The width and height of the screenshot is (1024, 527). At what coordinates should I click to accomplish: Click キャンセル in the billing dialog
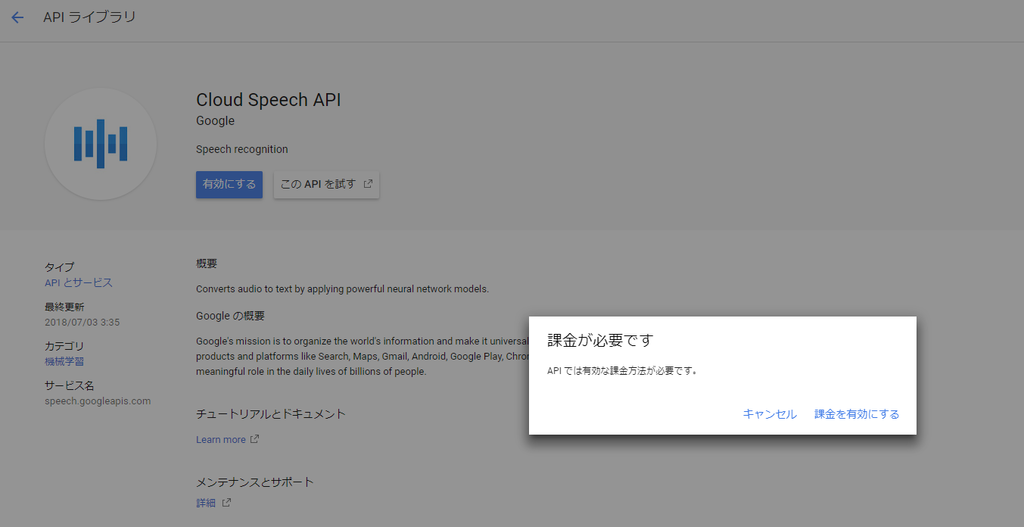769,414
